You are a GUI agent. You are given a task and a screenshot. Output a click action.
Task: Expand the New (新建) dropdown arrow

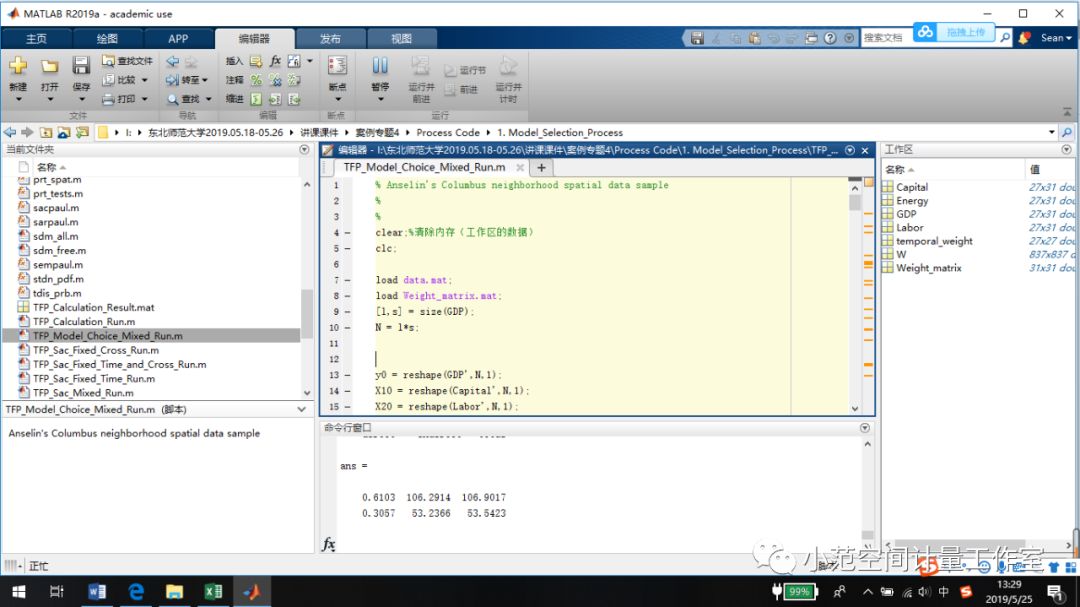click(18, 99)
